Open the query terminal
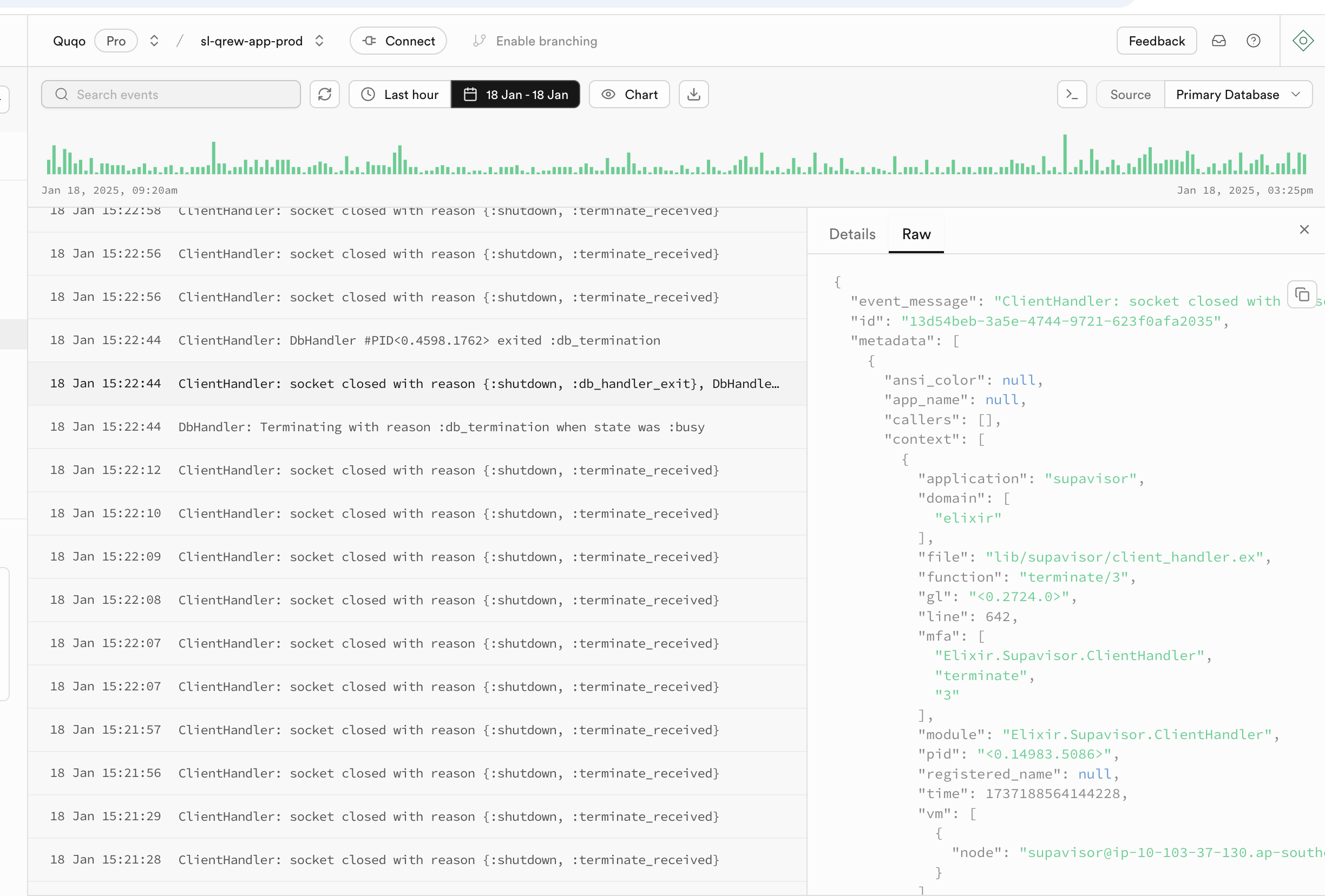Screen dimensions: 1325x896 point(1072,94)
